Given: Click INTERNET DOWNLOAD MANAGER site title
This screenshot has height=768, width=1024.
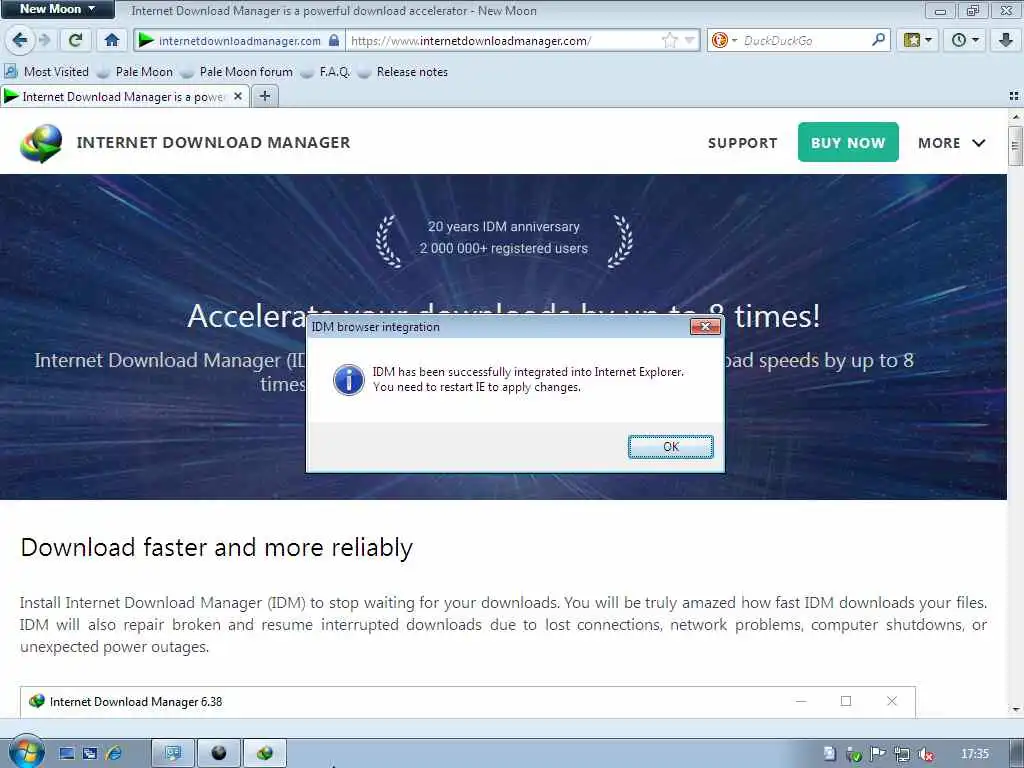Looking at the screenshot, I should [x=214, y=142].
